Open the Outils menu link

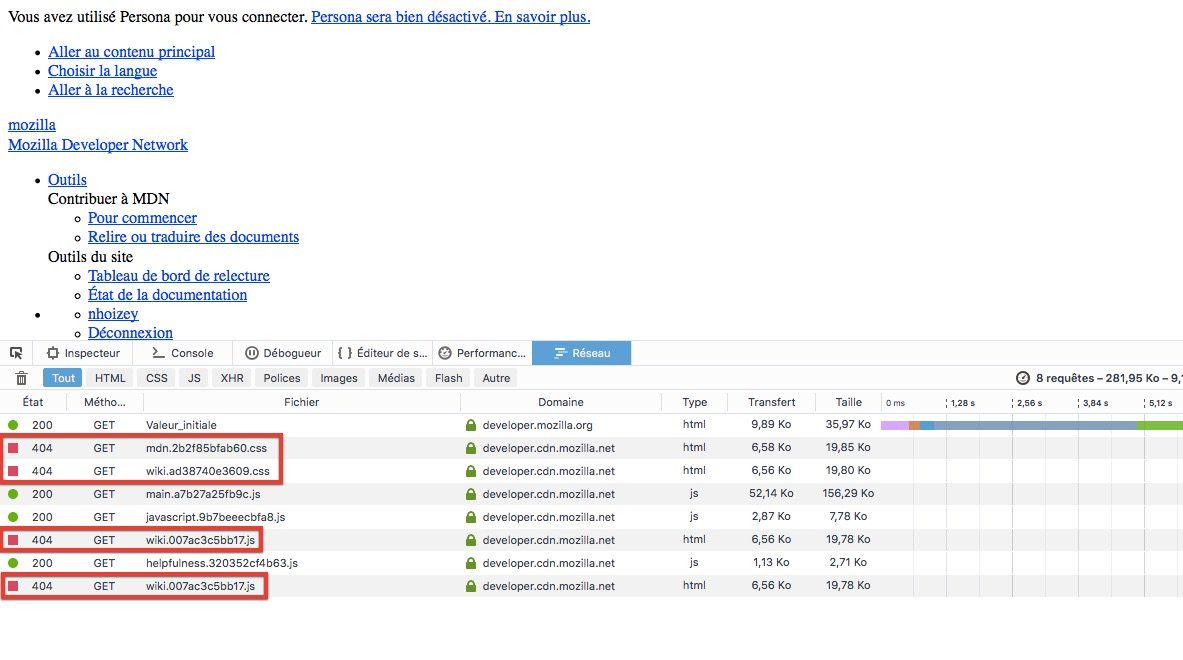click(67, 180)
